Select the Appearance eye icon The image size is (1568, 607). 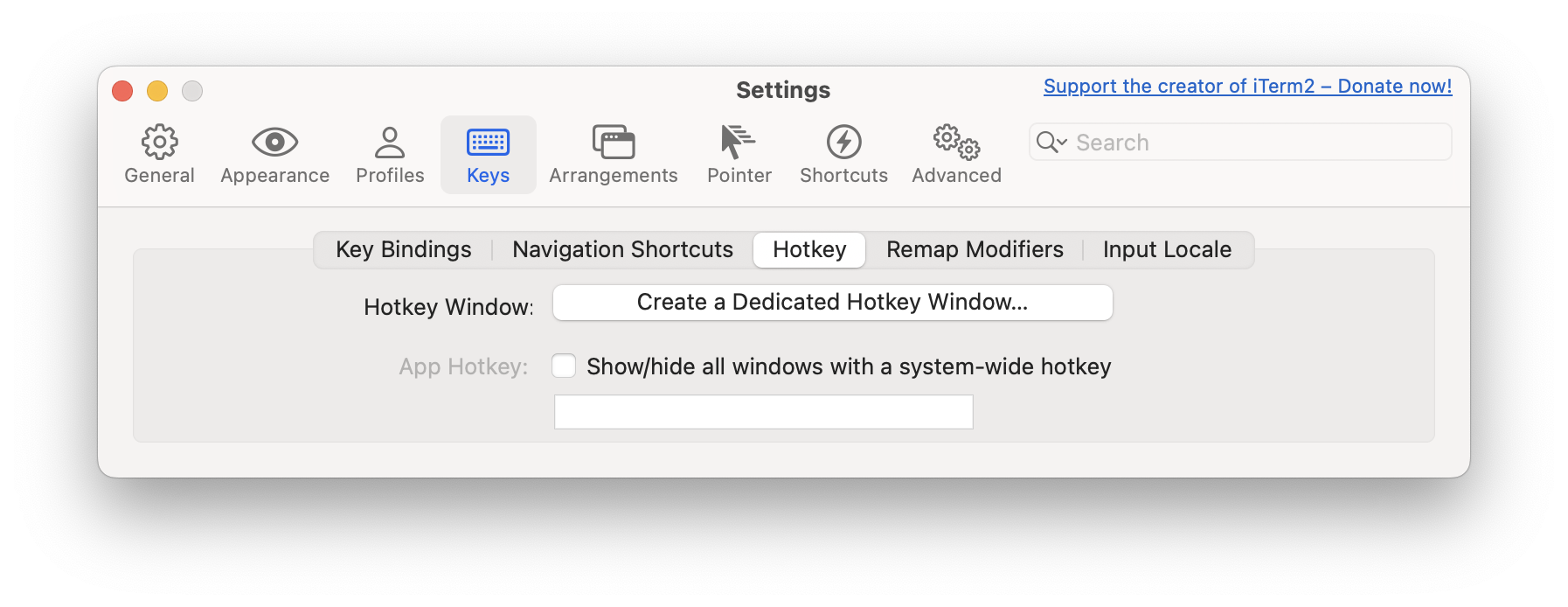(x=274, y=142)
